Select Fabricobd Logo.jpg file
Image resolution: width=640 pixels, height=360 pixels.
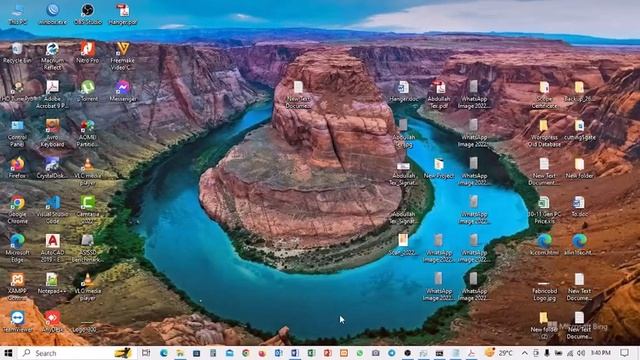tap(544, 289)
